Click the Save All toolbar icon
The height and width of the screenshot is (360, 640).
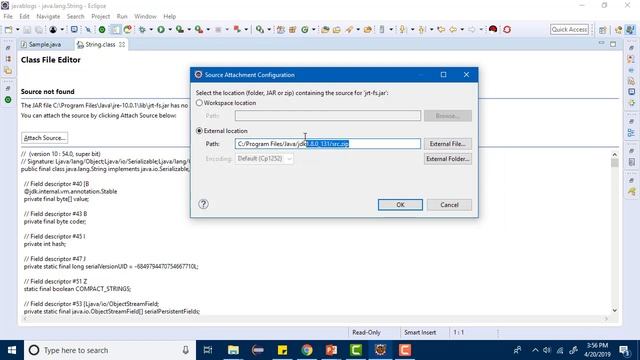(39, 30)
